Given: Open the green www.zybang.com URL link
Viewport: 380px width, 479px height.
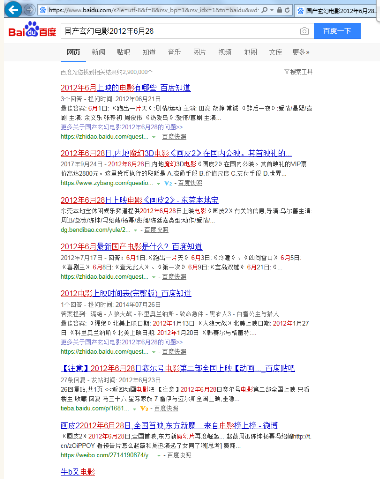Looking at the screenshot, I should pos(107,183).
